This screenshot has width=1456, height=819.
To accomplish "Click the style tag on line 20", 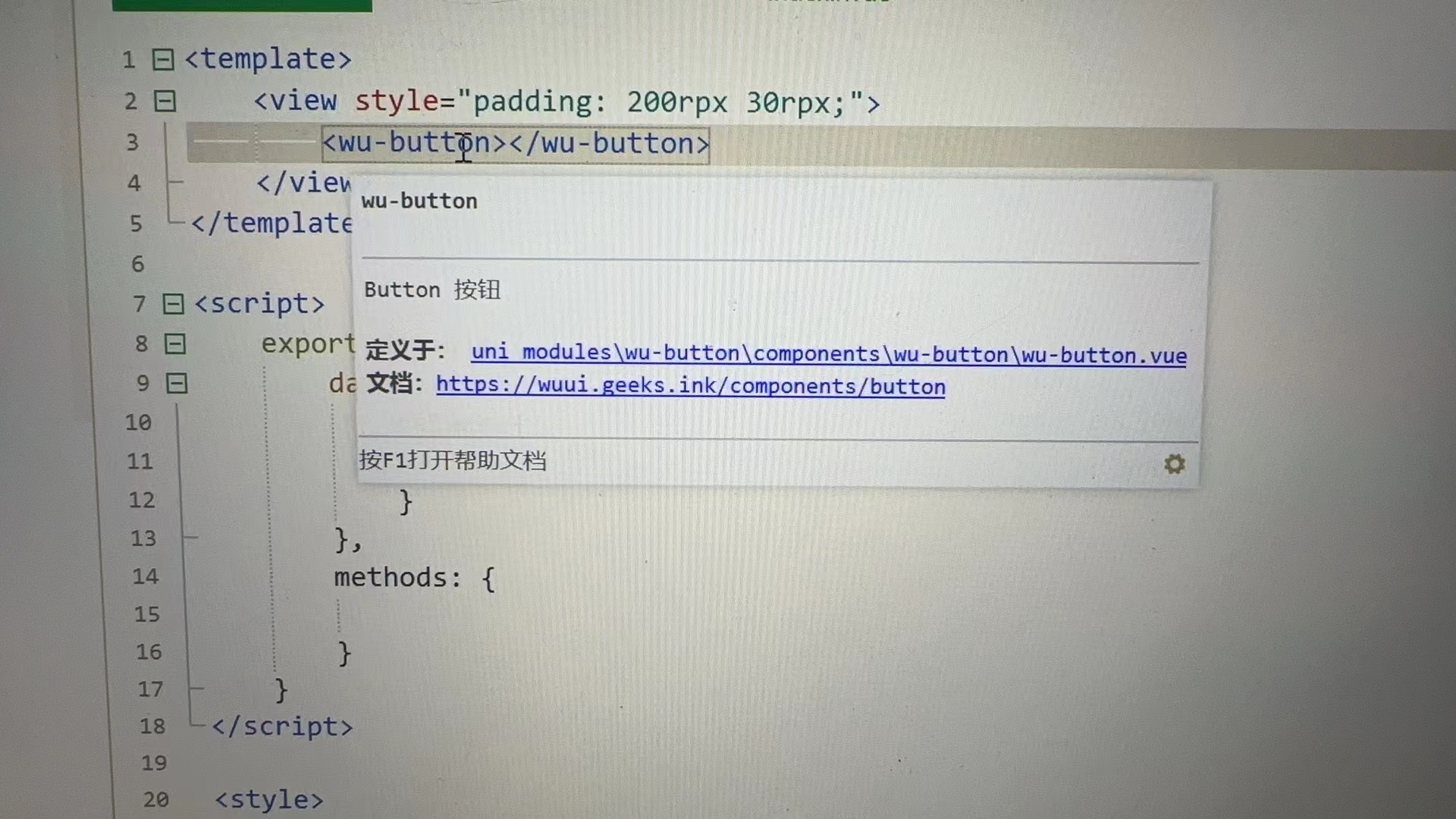I will (269, 799).
